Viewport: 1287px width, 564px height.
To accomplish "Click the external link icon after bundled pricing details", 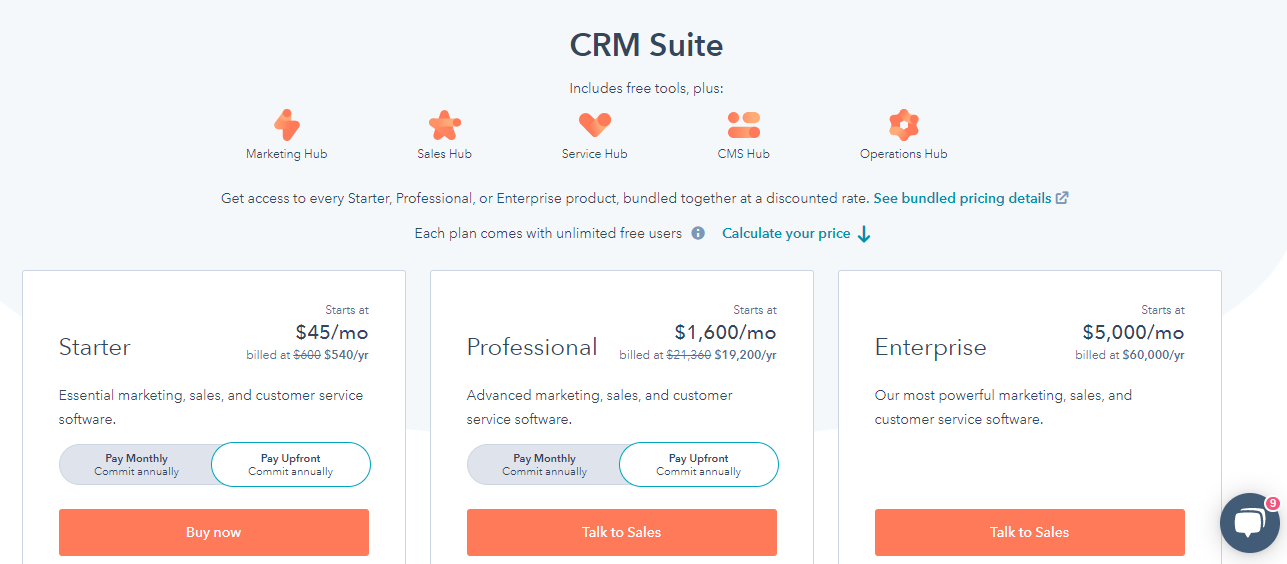I will coord(1062,198).
